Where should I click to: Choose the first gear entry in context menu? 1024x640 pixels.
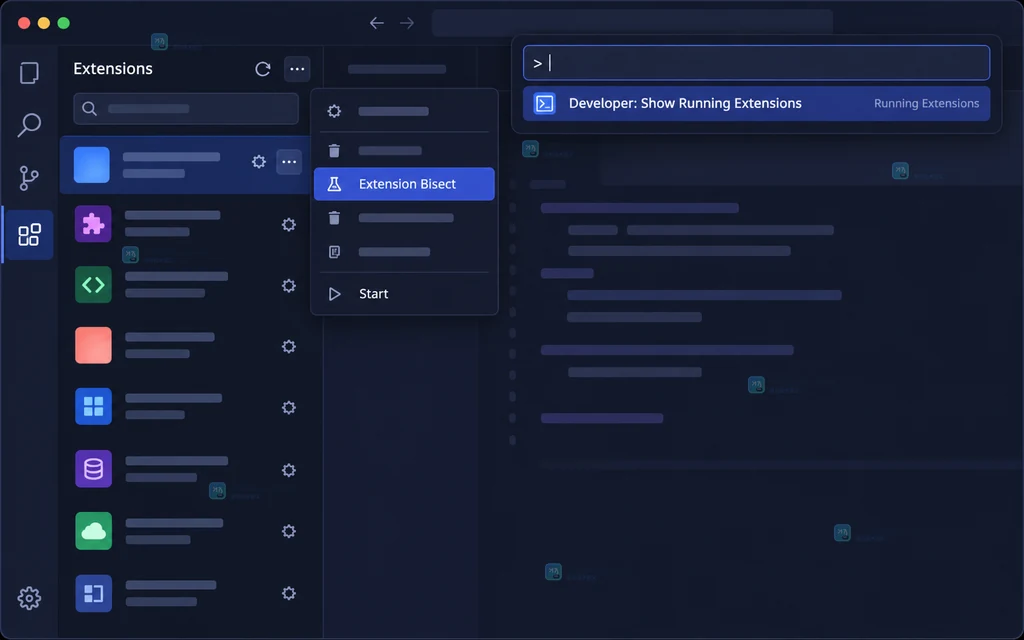point(404,112)
